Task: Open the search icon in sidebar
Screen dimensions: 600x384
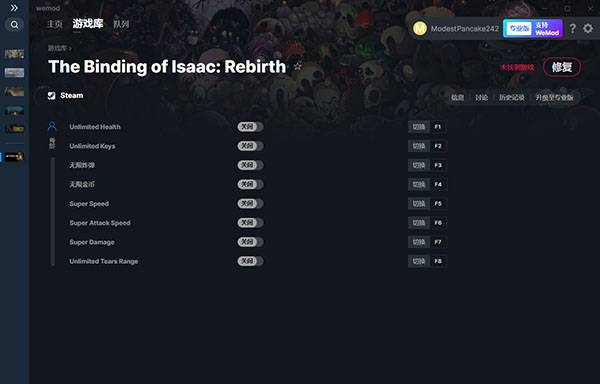Action: coord(14,25)
